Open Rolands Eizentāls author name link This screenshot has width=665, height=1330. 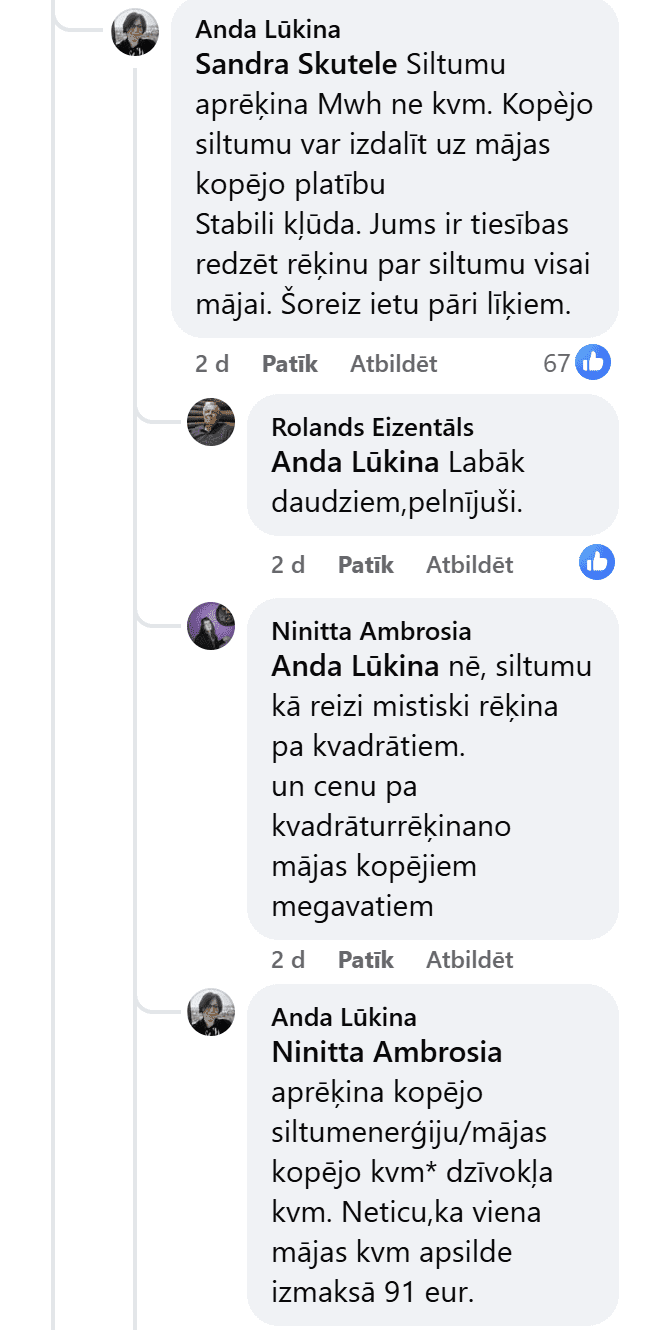pos(372,427)
